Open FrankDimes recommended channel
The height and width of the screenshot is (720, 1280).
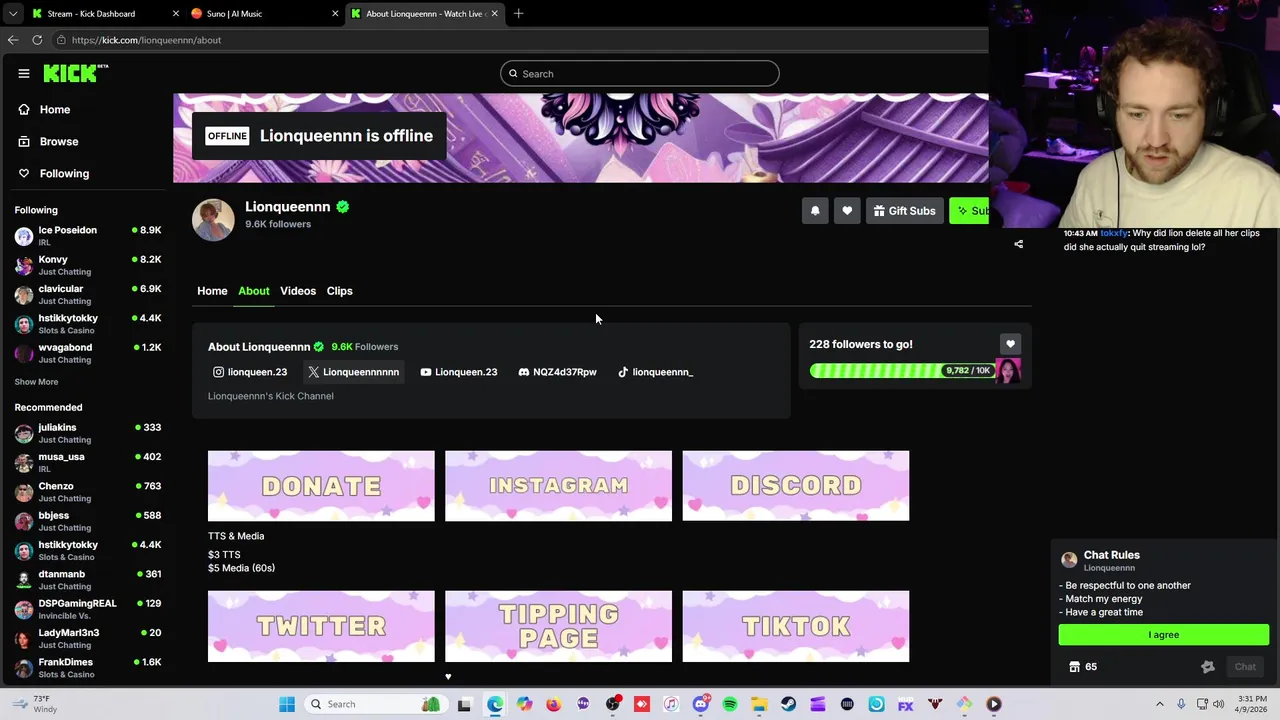(88, 668)
